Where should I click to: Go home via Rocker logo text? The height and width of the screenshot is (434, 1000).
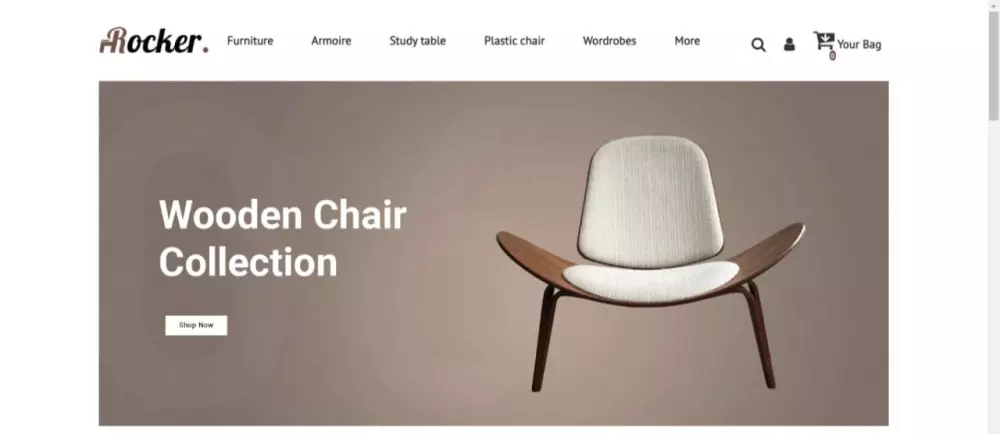(154, 41)
